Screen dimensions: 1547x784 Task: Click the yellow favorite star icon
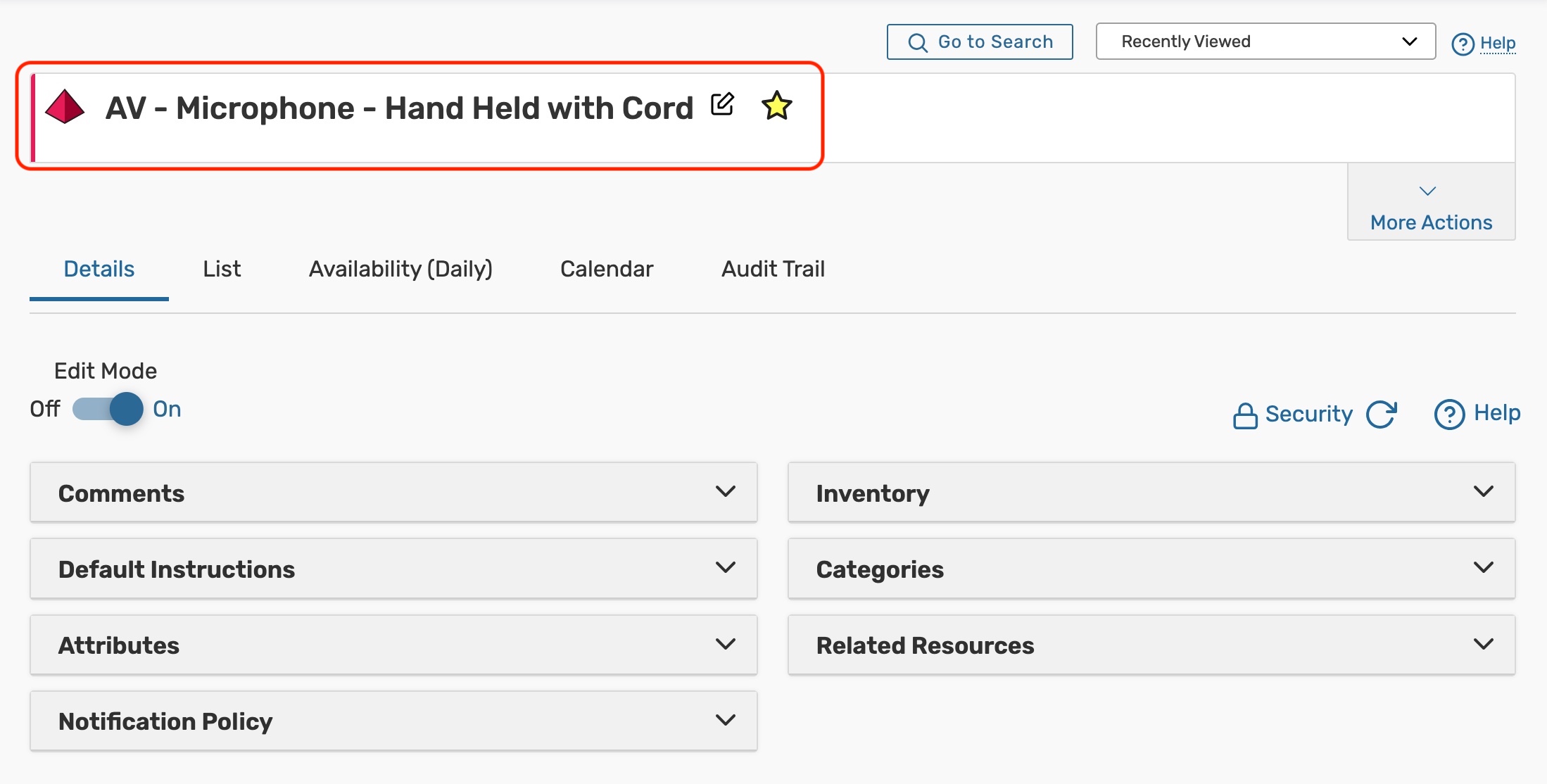coord(776,106)
